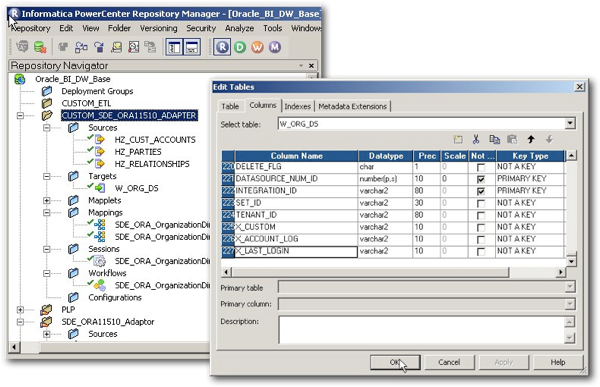Screen dimensions: 600x387
Task: Uncheck Not Null for INTEGRATION_ID
Action: (481, 191)
